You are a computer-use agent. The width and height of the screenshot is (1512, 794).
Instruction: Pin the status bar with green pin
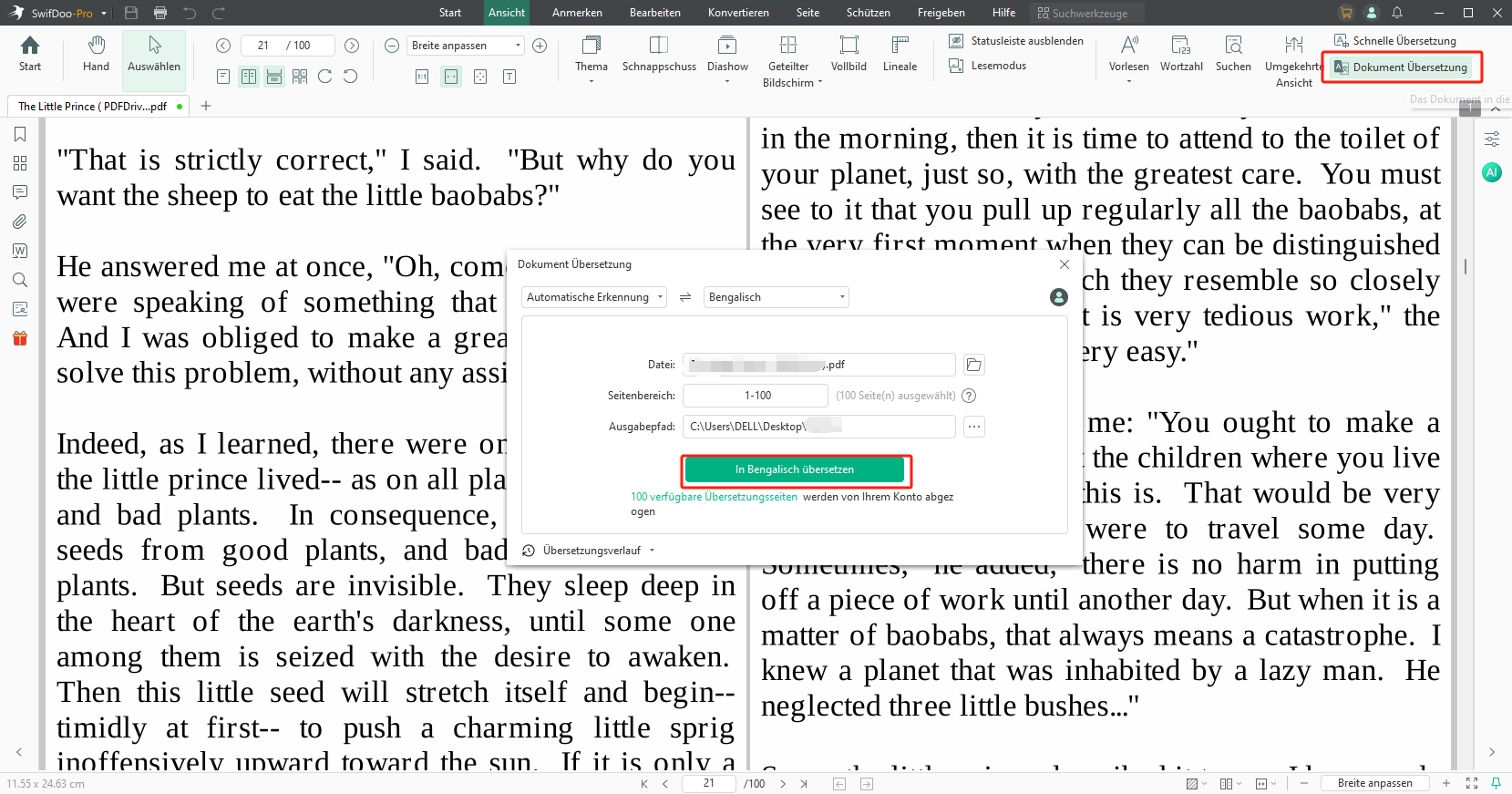[x=1496, y=784]
